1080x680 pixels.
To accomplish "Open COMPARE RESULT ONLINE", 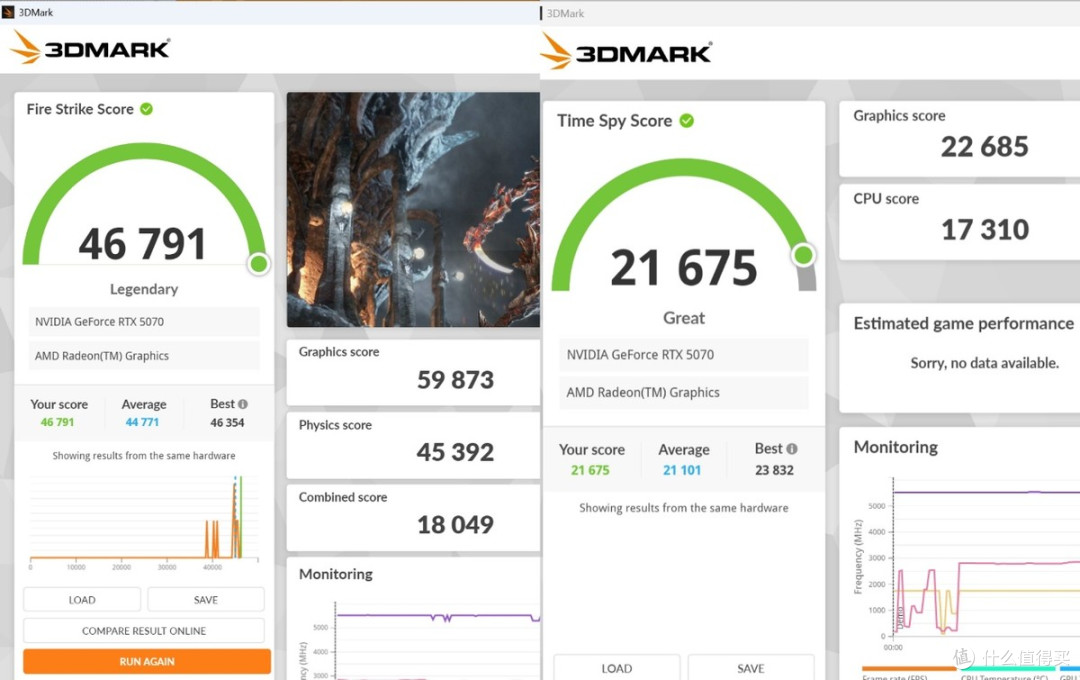I will (x=144, y=630).
